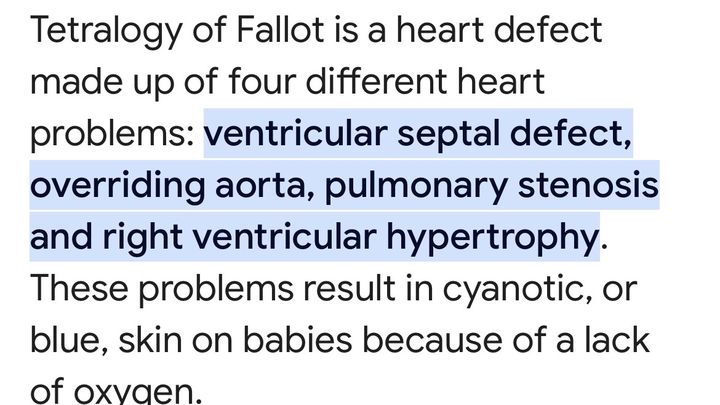Image resolution: width=720 pixels, height=405 pixels.
Task: Click the word 'These' starting second sentence
Action: pos(79,289)
